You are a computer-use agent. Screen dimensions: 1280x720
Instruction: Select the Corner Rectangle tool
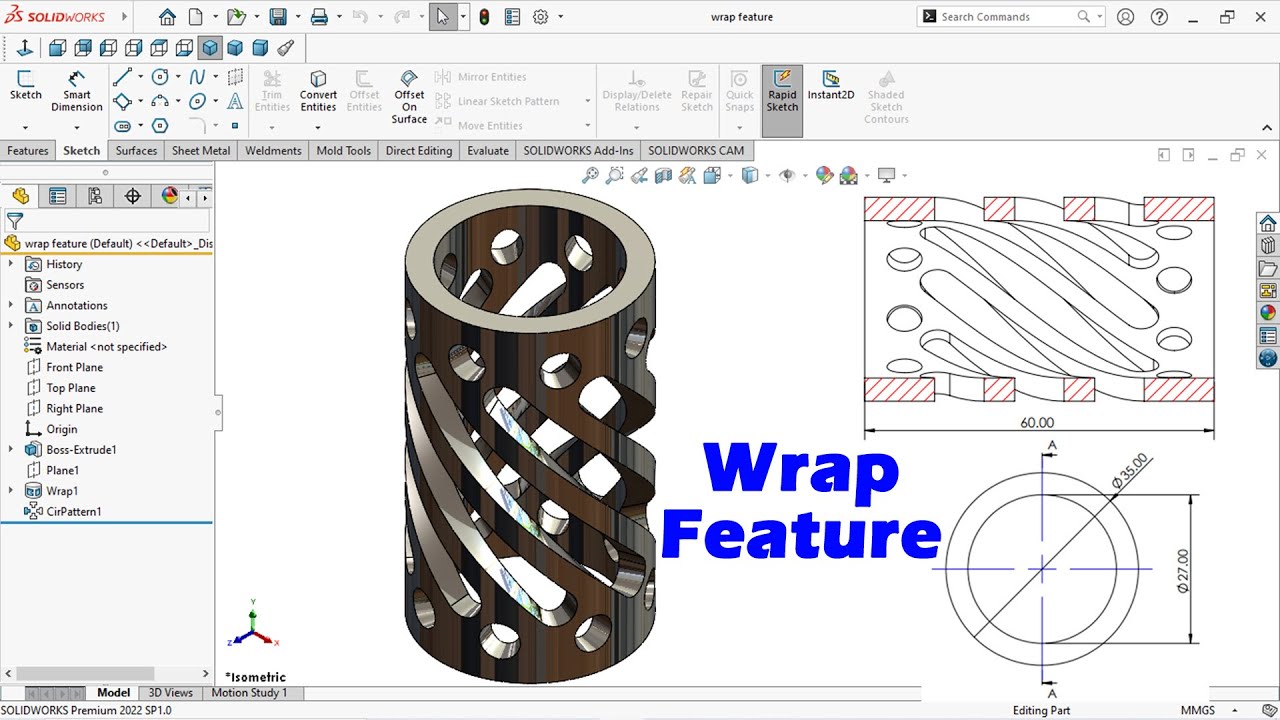tap(122, 101)
